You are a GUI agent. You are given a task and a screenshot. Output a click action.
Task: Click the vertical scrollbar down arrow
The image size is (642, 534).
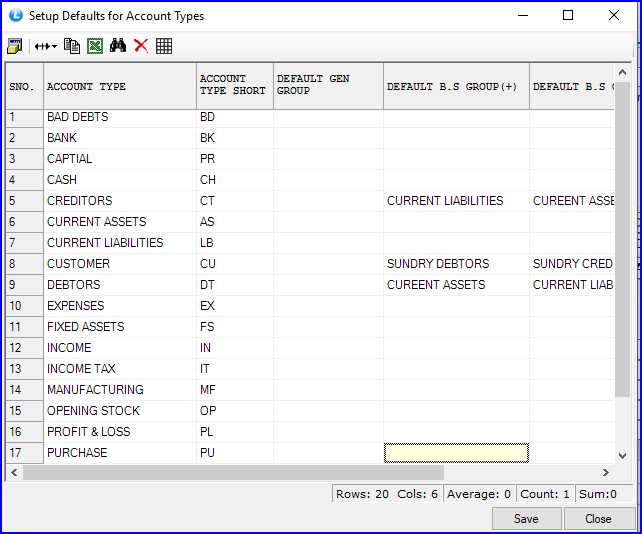[x=622, y=455]
